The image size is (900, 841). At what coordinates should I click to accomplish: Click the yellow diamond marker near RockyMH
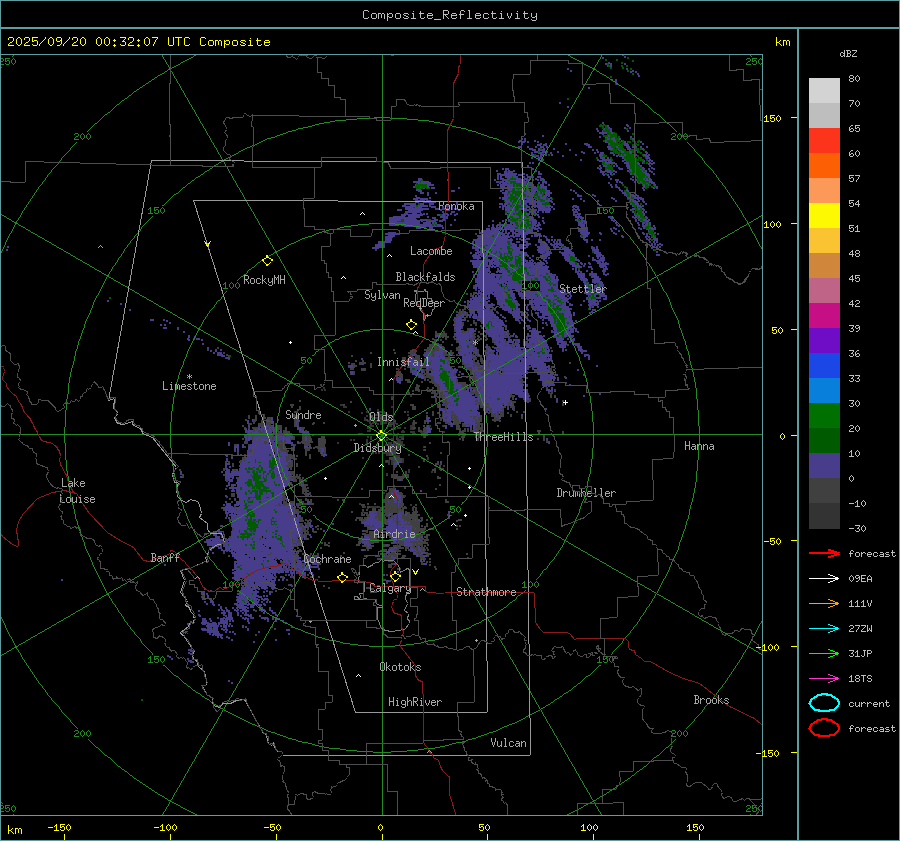(x=267, y=260)
